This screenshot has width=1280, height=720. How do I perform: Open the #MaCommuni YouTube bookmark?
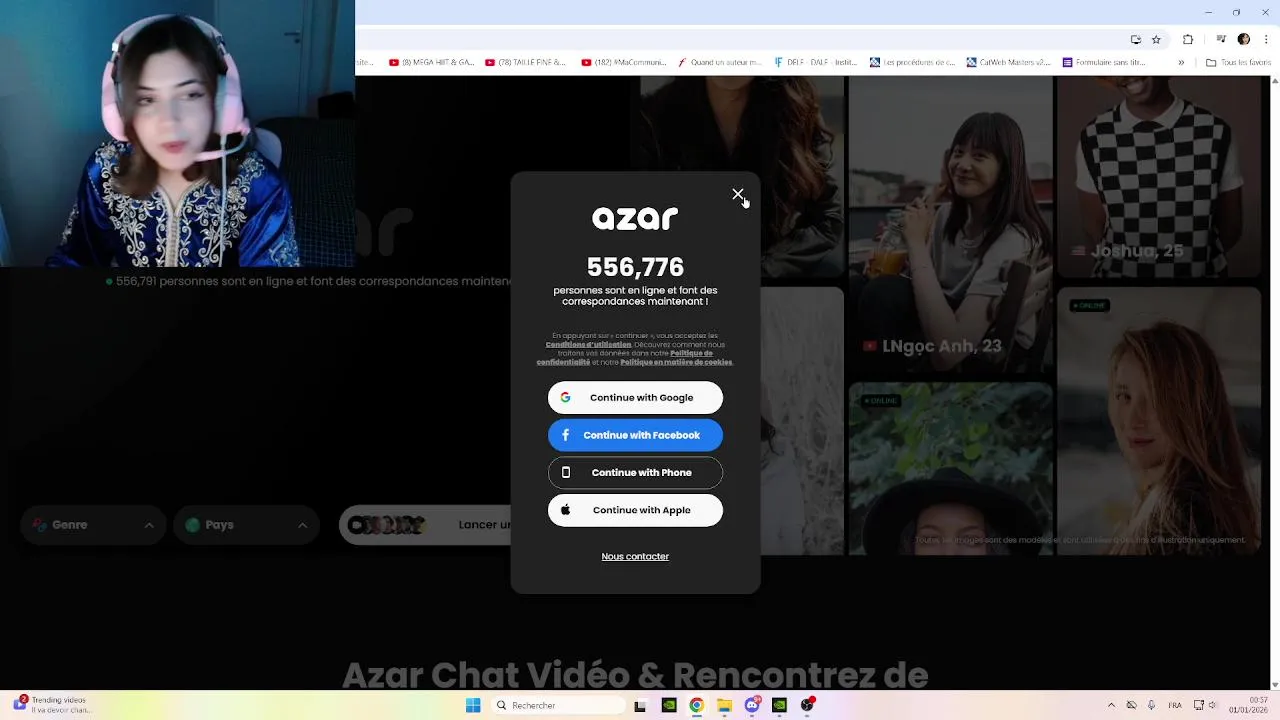point(623,62)
